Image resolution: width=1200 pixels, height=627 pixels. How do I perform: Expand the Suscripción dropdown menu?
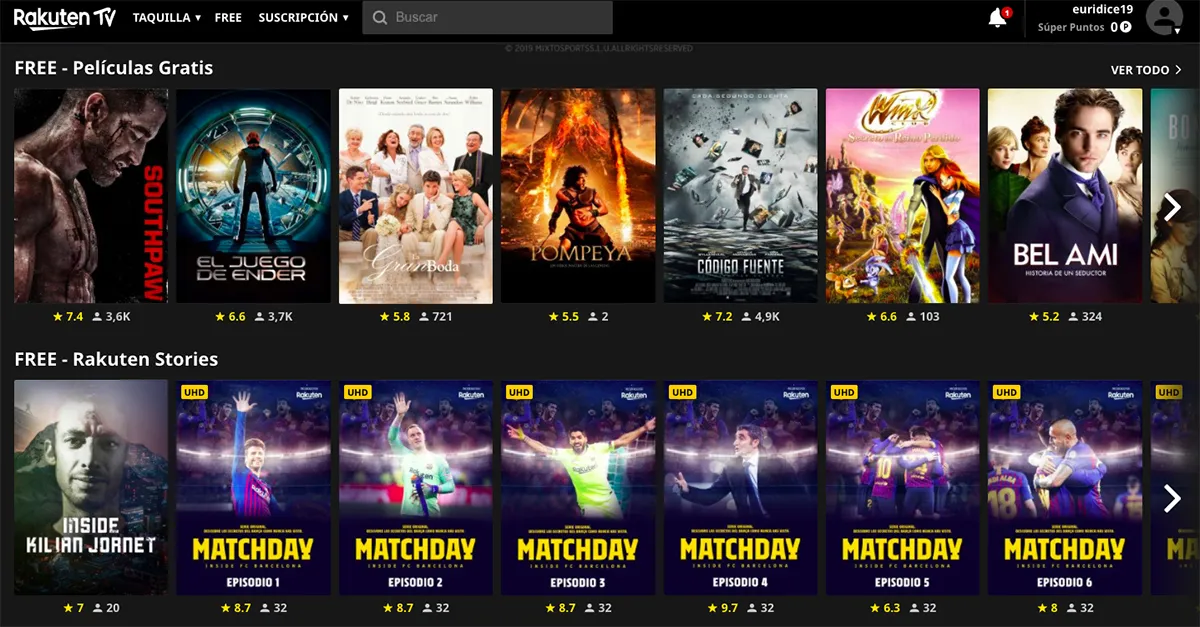(x=303, y=18)
